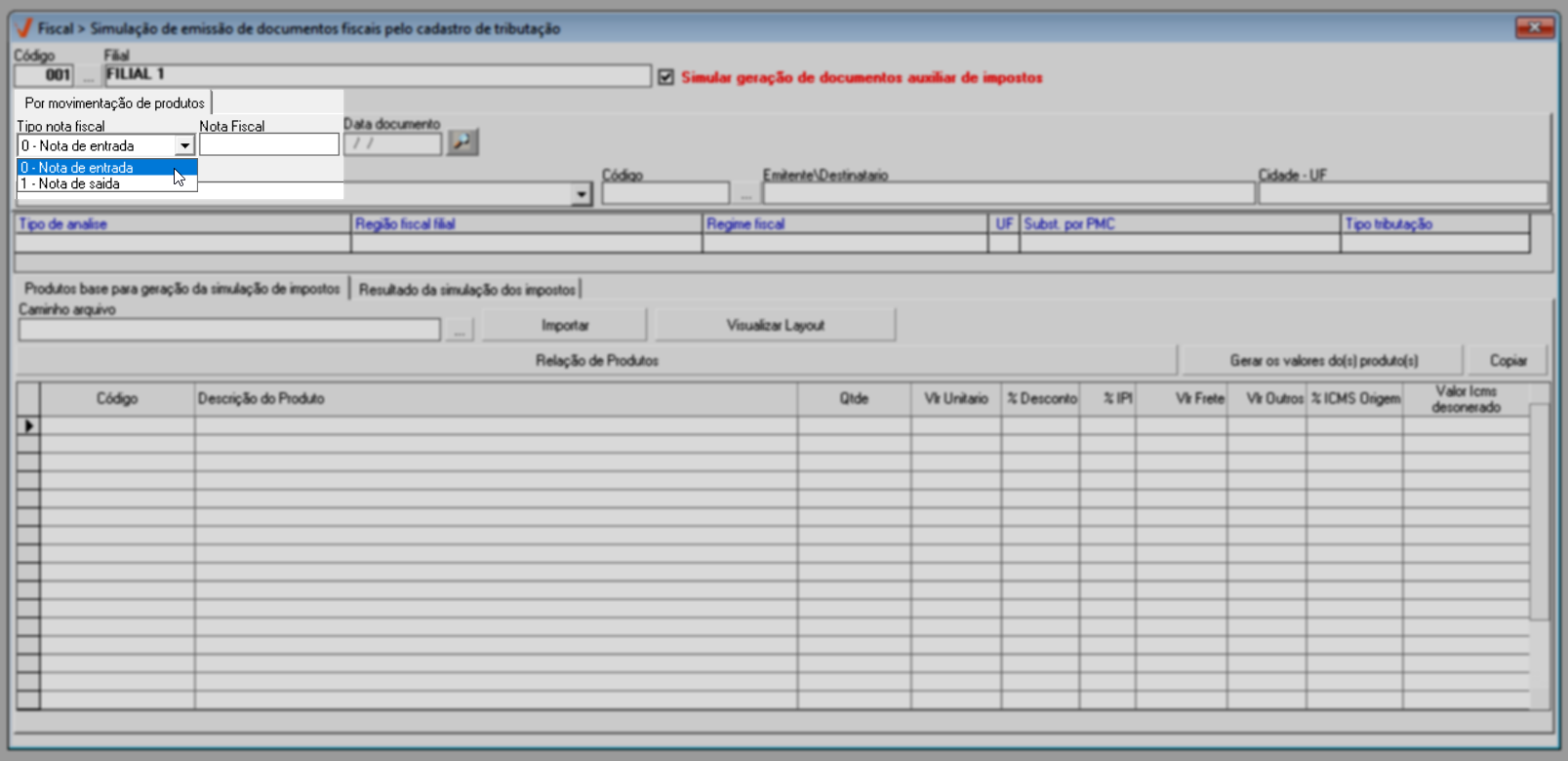Click the 'Valor Icms desonerado' column header
Screen dimensions: 1568x761
pos(1466,398)
